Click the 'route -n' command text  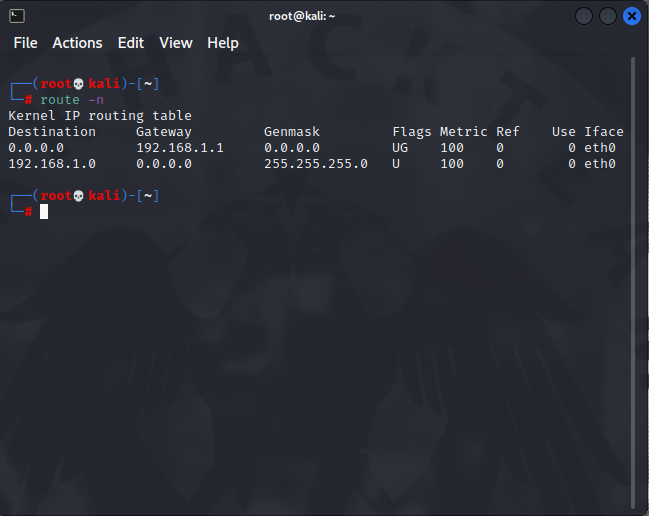(x=72, y=100)
